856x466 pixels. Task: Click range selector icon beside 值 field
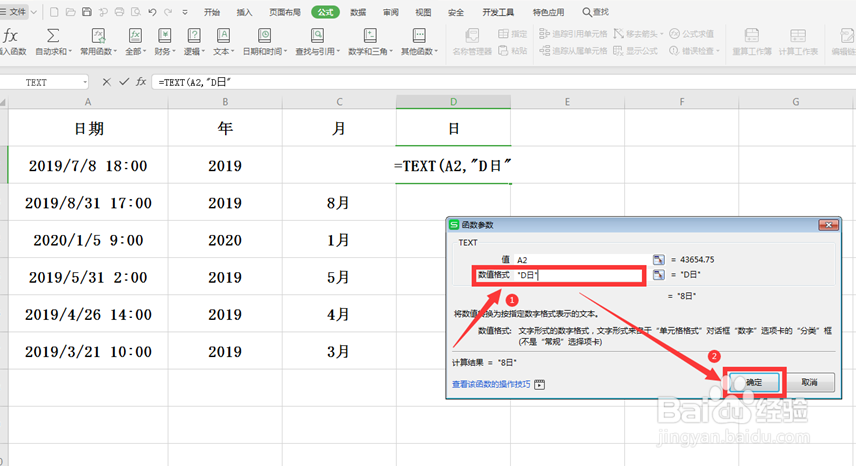tap(659, 260)
